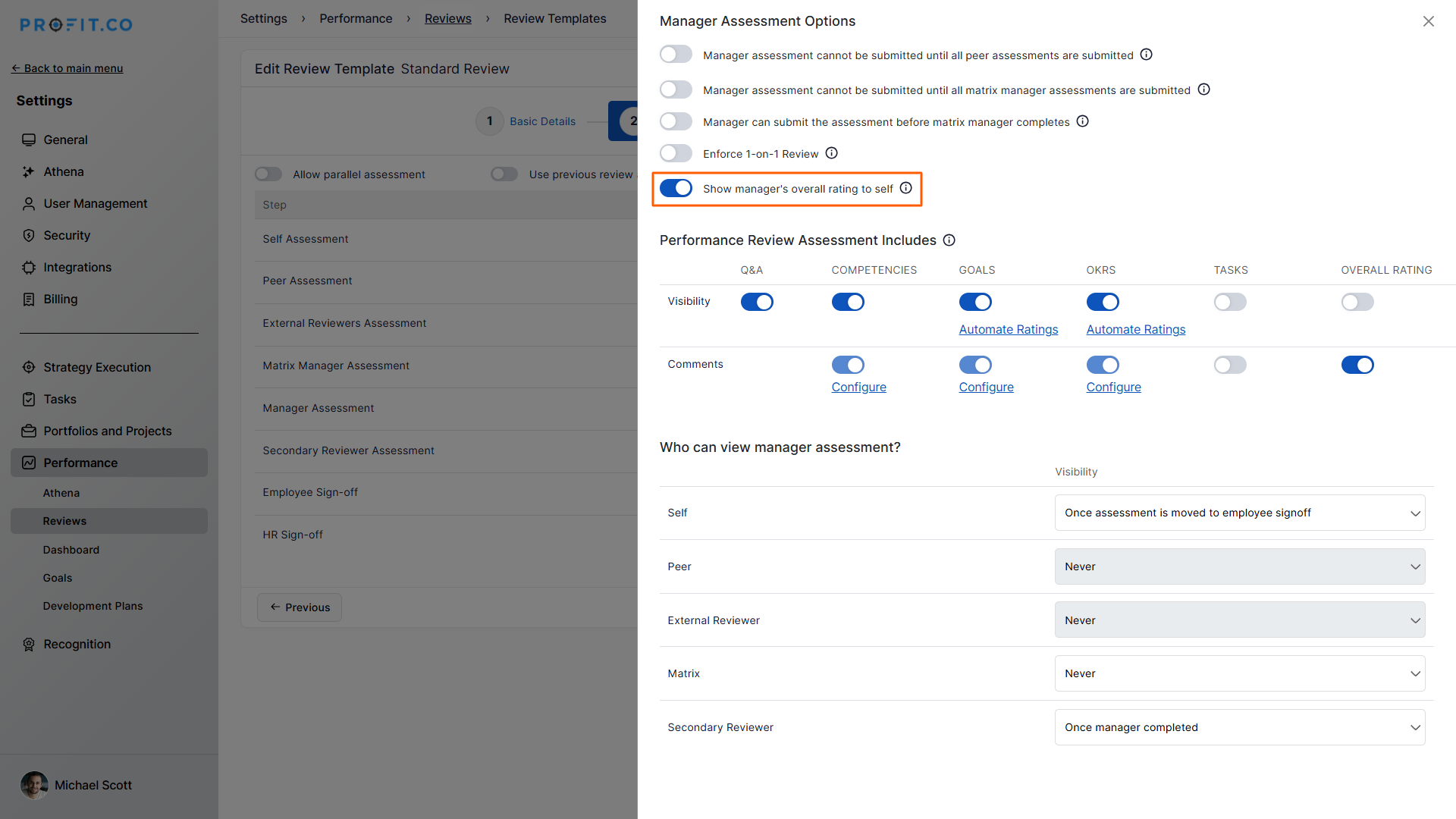Click info icon beside Enforce 1-on-1 Review
1456x819 pixels.
pos(831,153)
